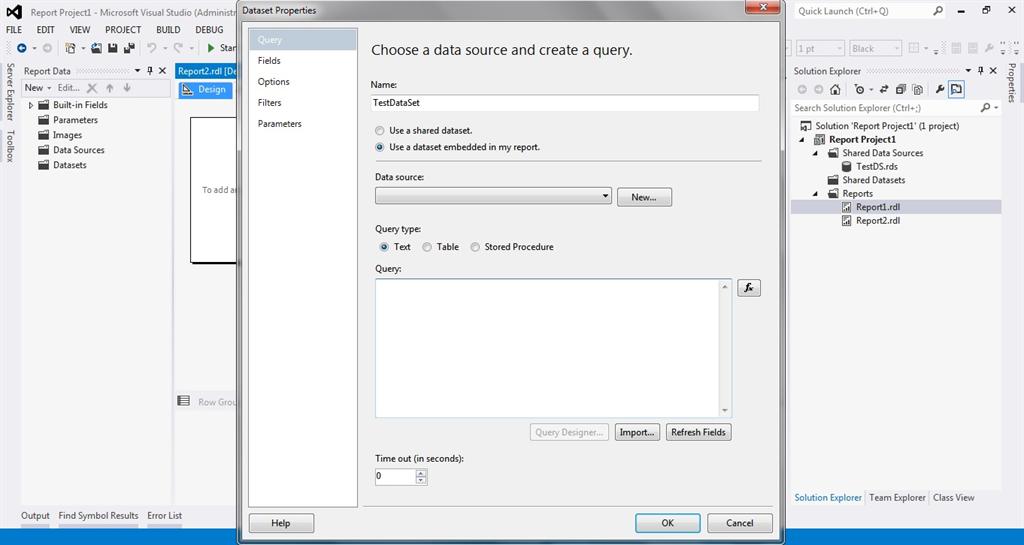Click the Pending Changes Filter clock icon
Image resolution: width=1024 pixels, height=545 pixels.
click(859, 89)
